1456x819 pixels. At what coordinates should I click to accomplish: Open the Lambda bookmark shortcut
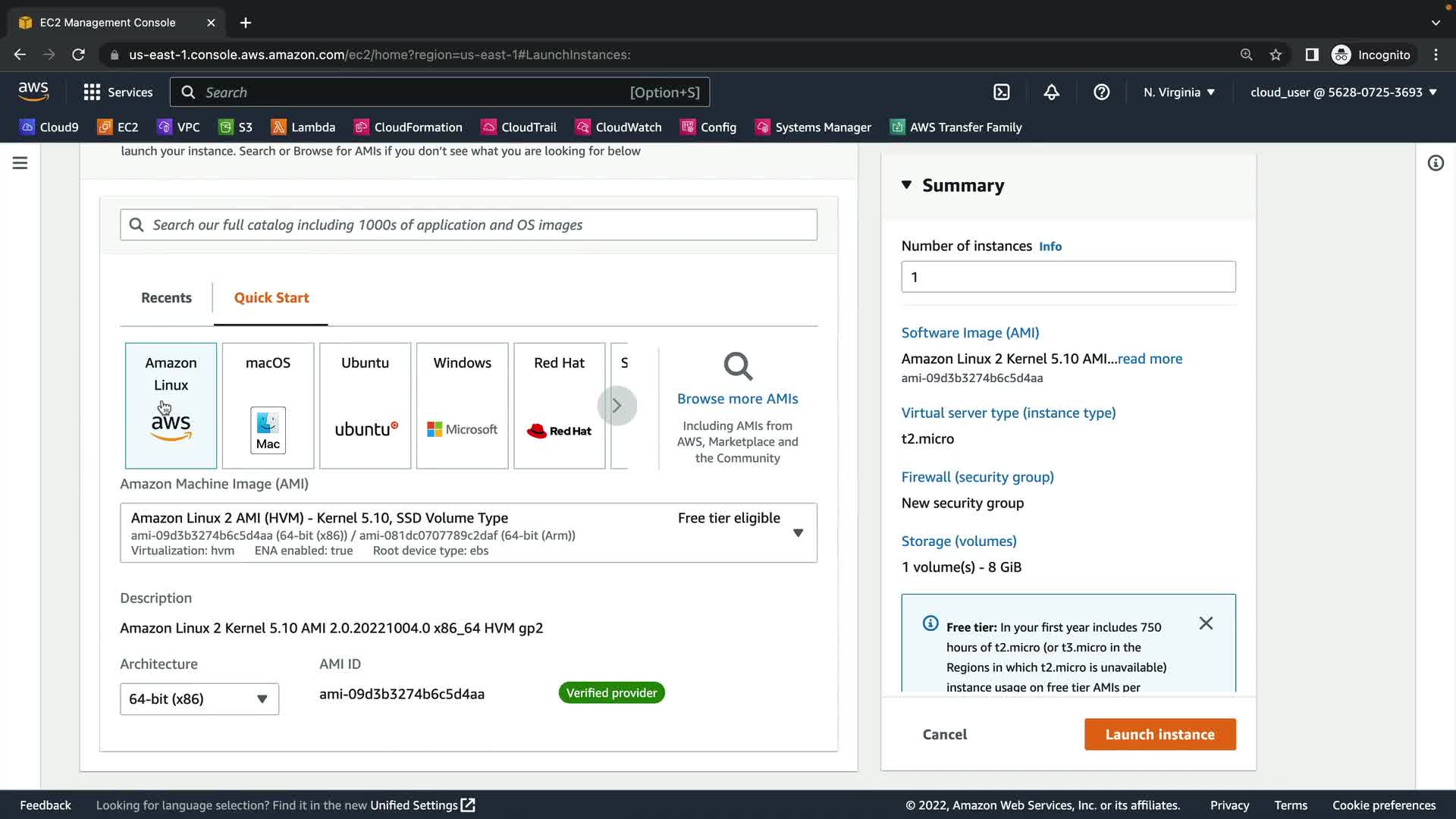[x=303, y=127]
